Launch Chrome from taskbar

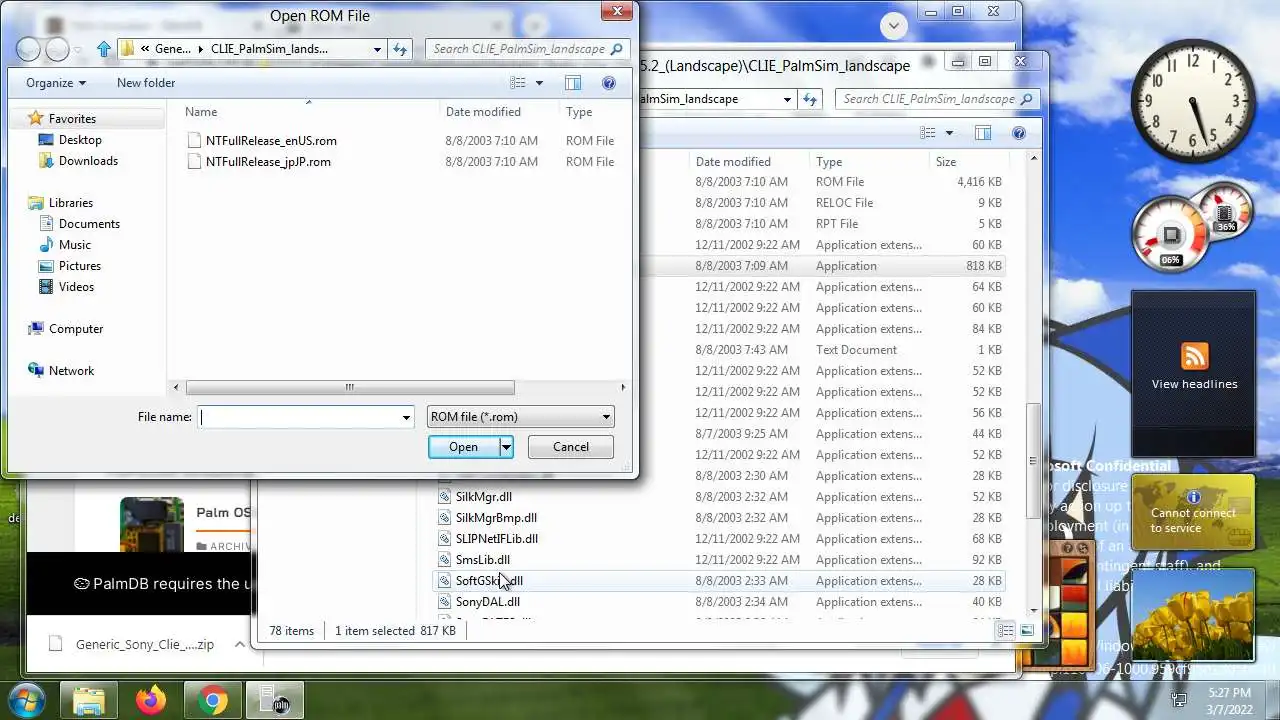point(212,700)
